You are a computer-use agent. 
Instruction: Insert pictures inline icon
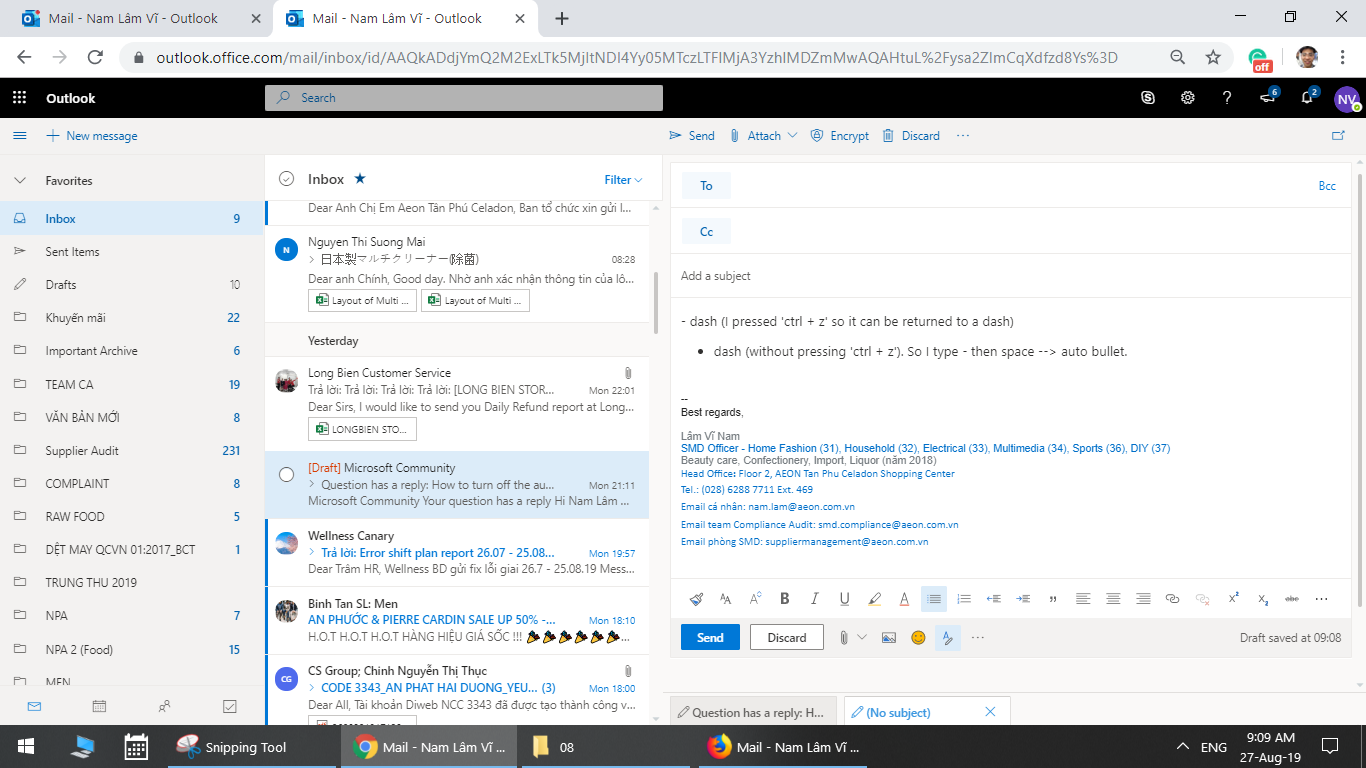[x=889, y=637]
